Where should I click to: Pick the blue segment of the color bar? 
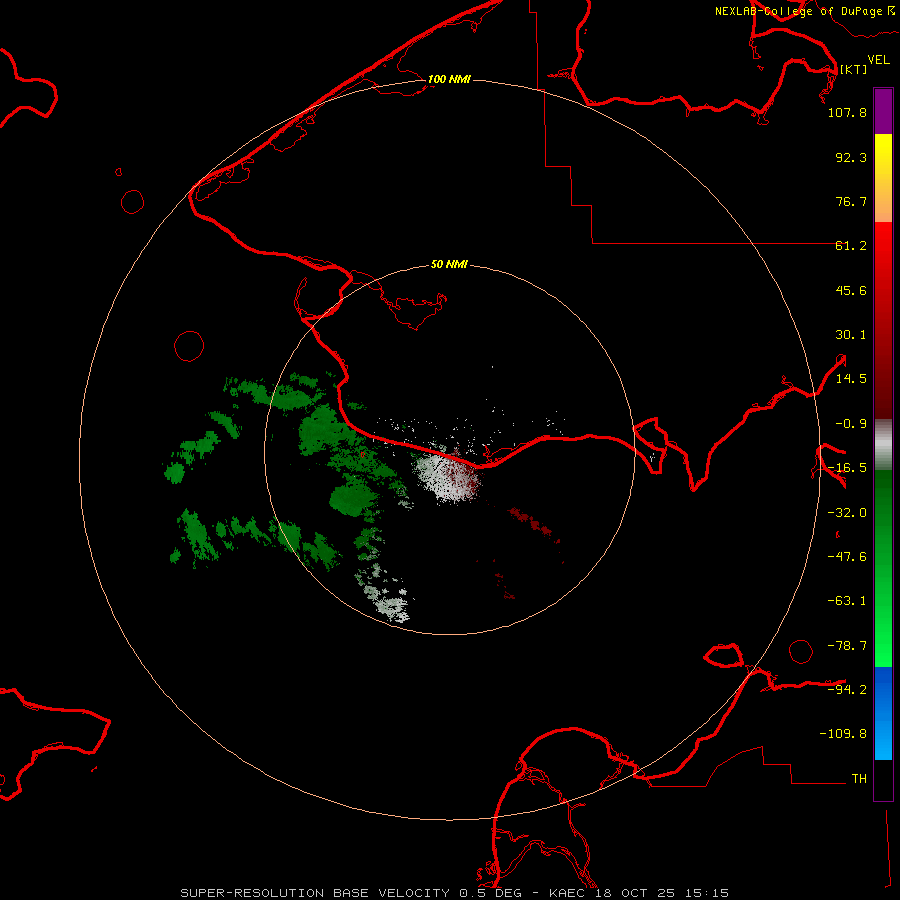(883, 713)
